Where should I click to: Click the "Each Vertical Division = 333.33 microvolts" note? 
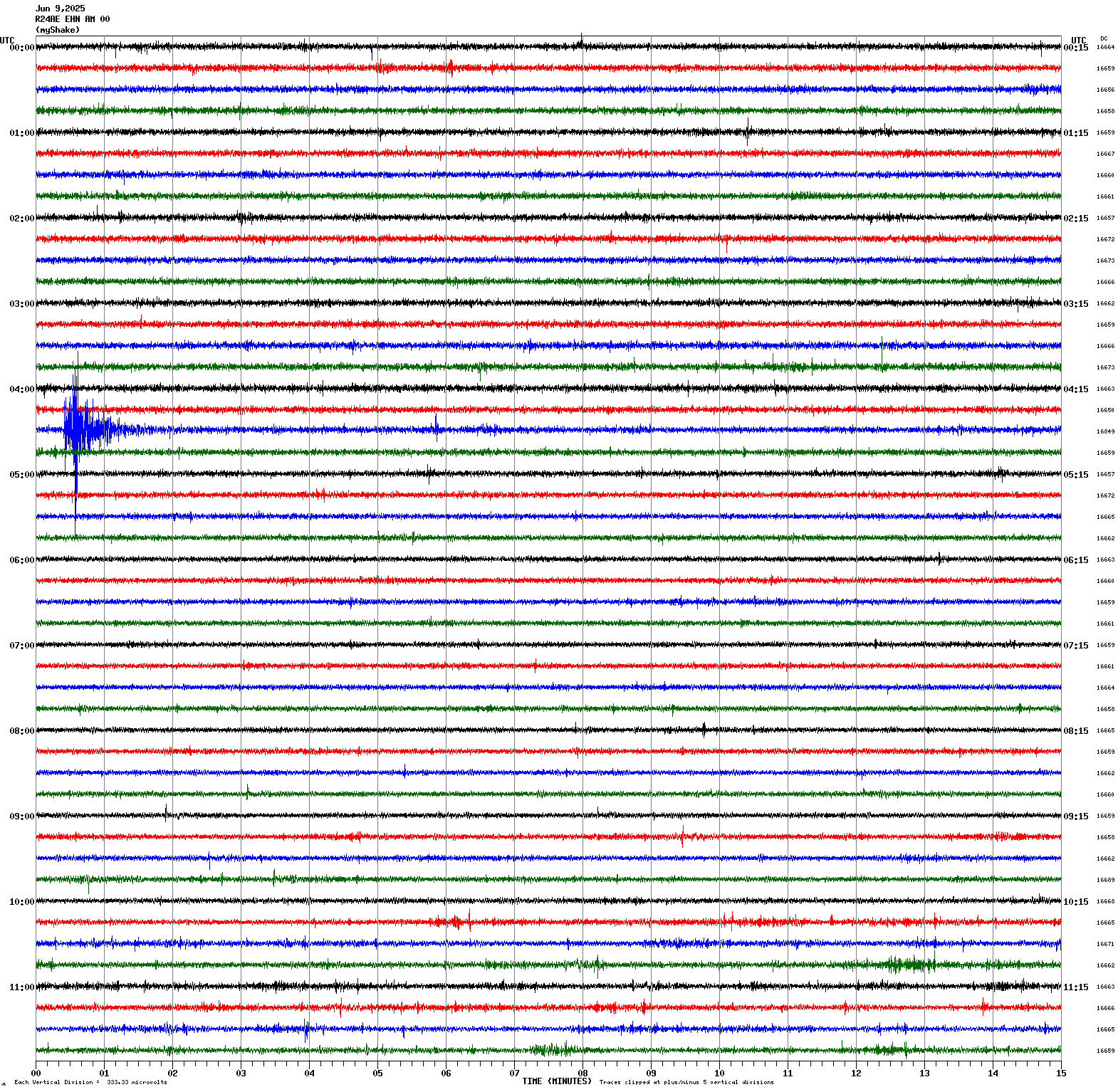coord(90,1082)
